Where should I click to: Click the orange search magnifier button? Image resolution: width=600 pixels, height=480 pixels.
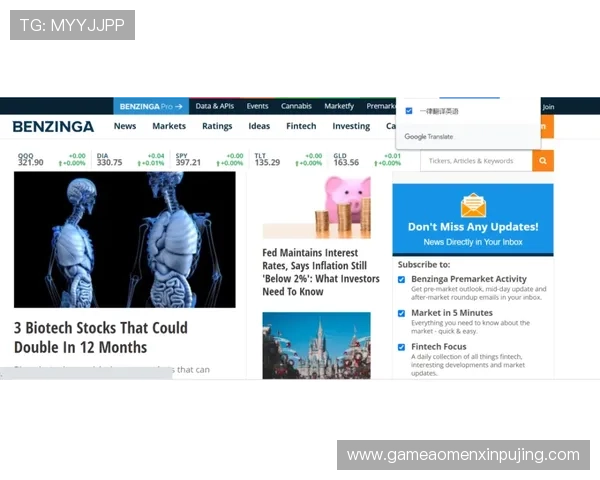coord(543,161)
